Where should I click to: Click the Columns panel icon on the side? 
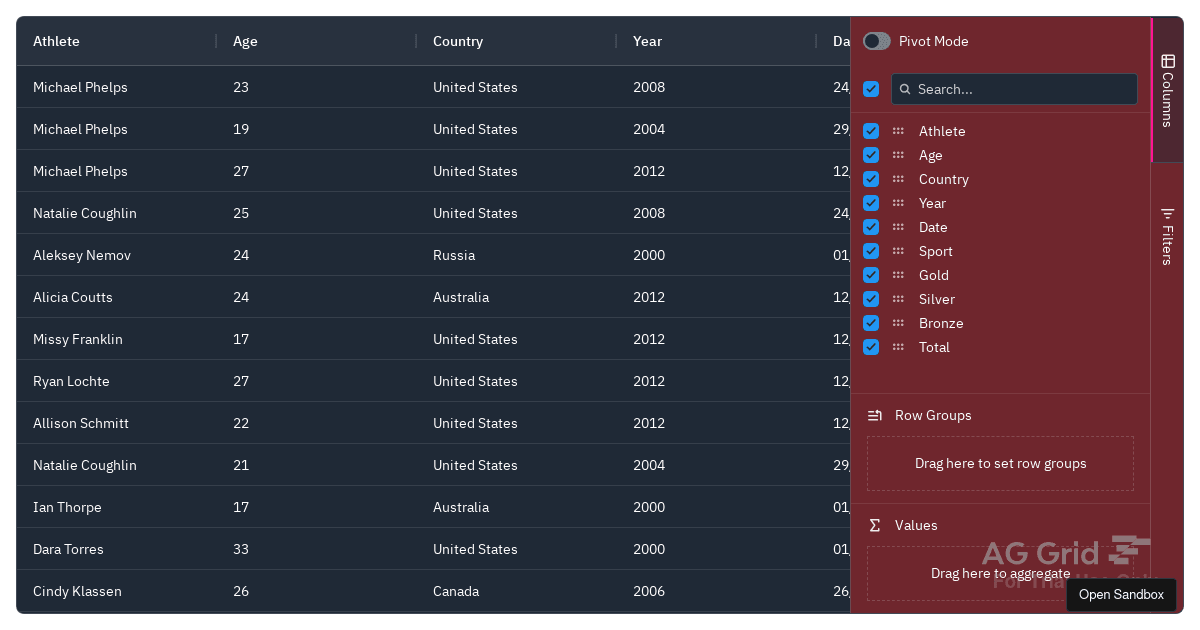coord(1167,62)
